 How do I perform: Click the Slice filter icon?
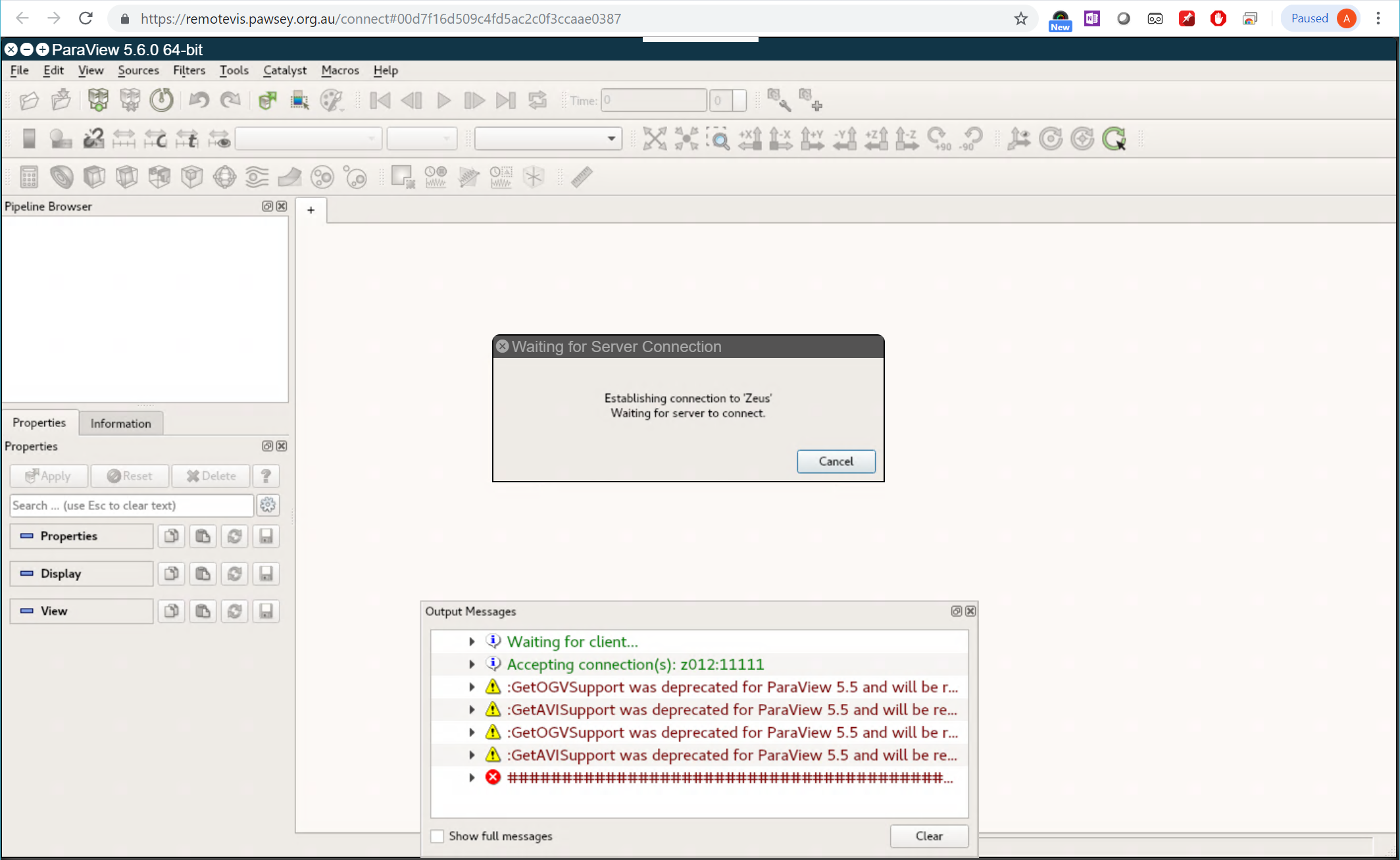coord(126,176)
